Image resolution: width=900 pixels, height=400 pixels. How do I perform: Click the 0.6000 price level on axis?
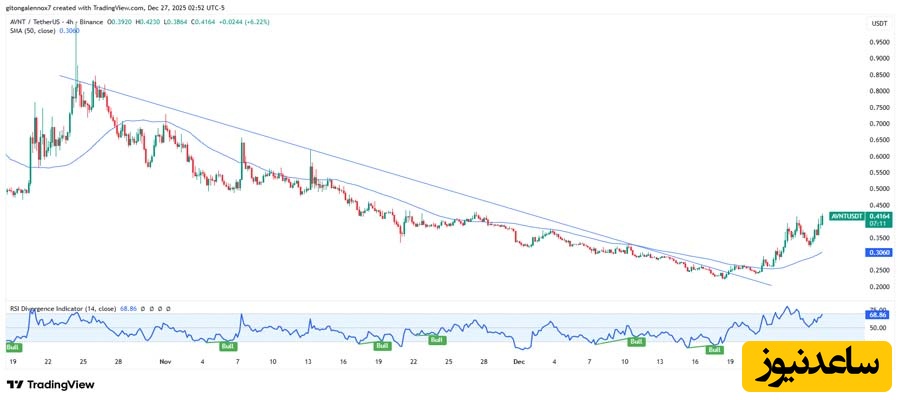(880, 156)
